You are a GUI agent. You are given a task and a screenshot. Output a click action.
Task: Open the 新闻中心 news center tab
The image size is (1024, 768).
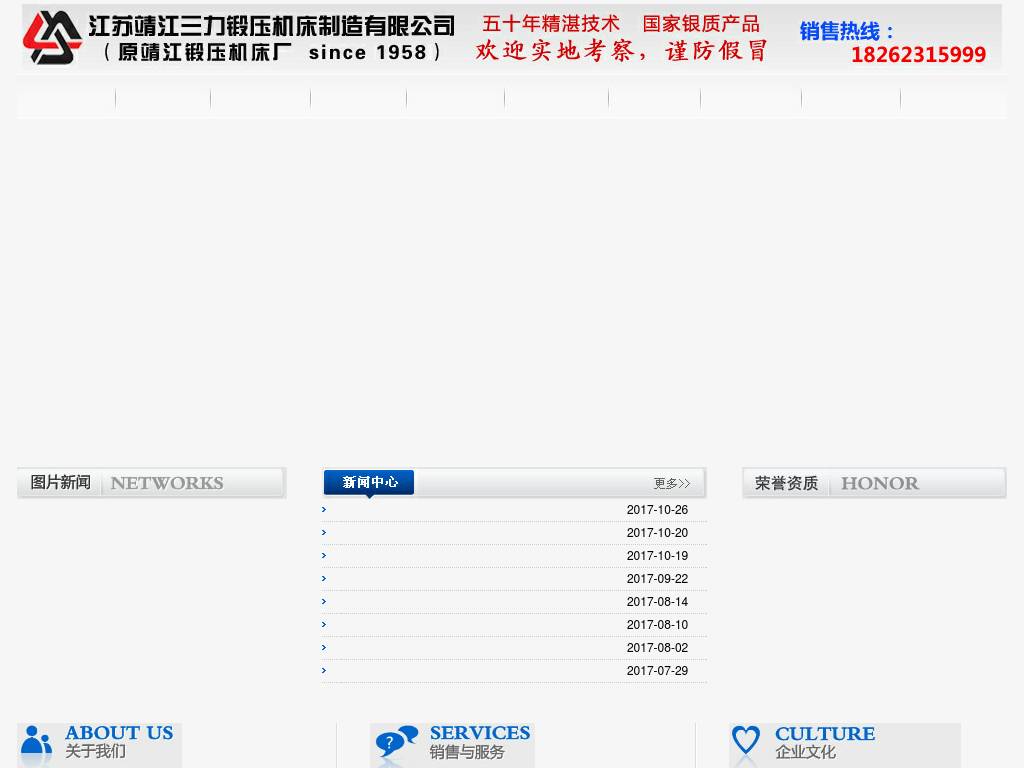coord(369,483)
